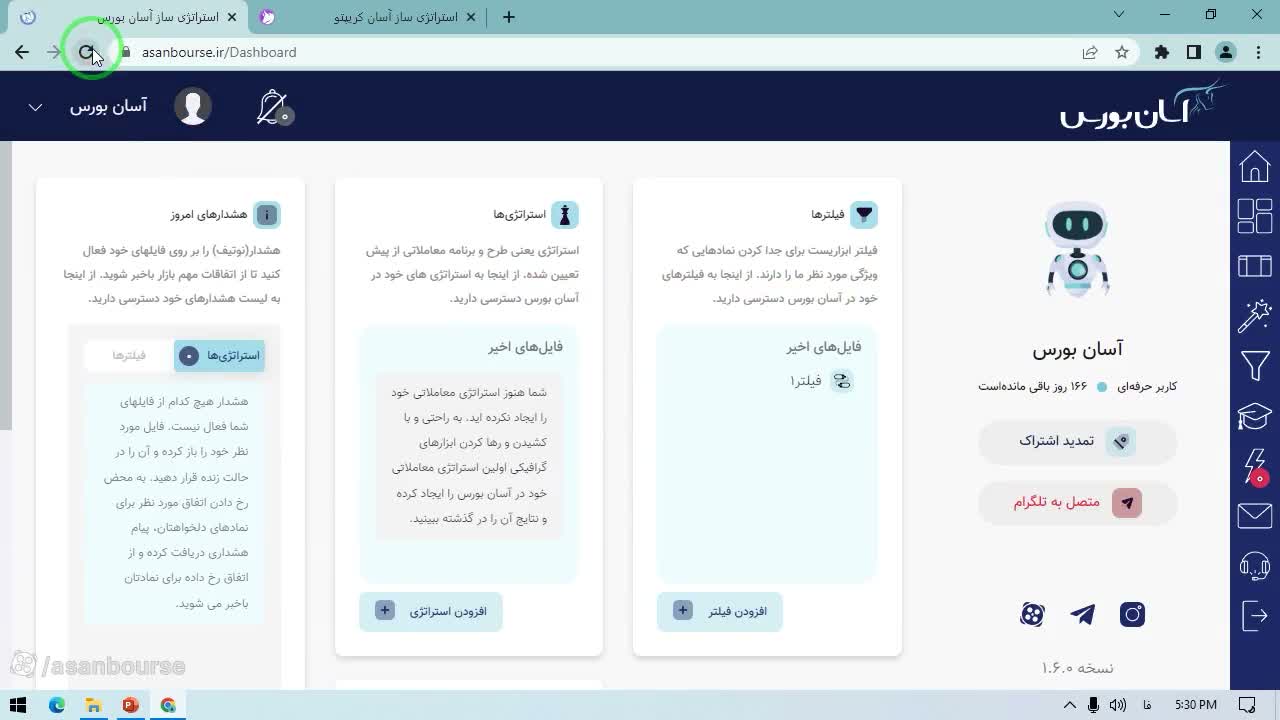Open Edge from the taskbar
Image resolution: width=1280 pixels, height=720 pixels.
coord(57,705)
